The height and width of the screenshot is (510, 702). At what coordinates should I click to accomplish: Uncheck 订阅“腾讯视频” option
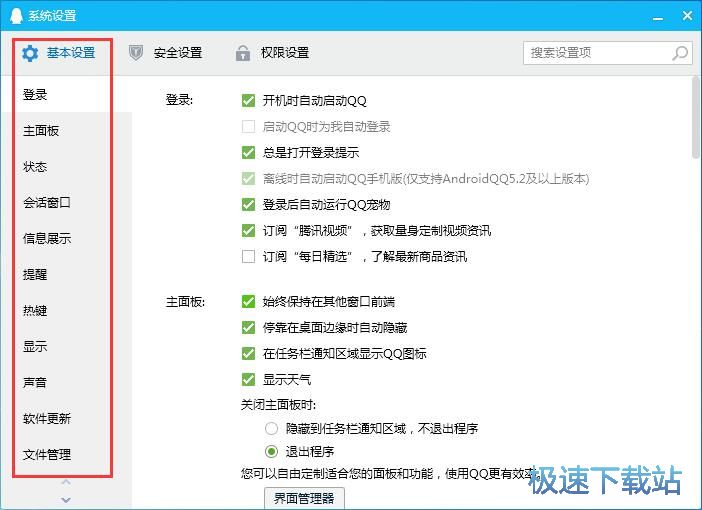tap(248, 231)
